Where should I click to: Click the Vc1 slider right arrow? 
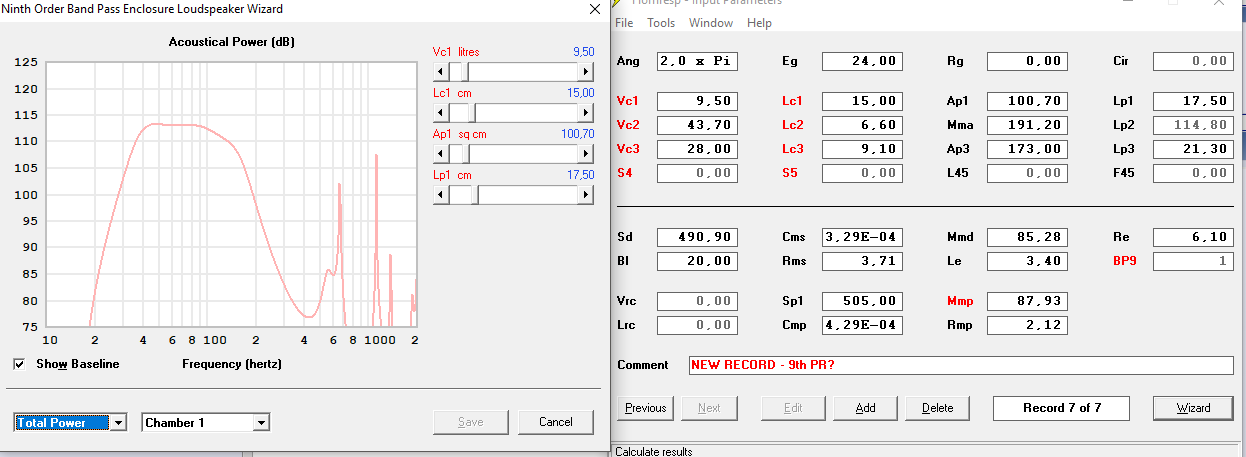point(586,72)
